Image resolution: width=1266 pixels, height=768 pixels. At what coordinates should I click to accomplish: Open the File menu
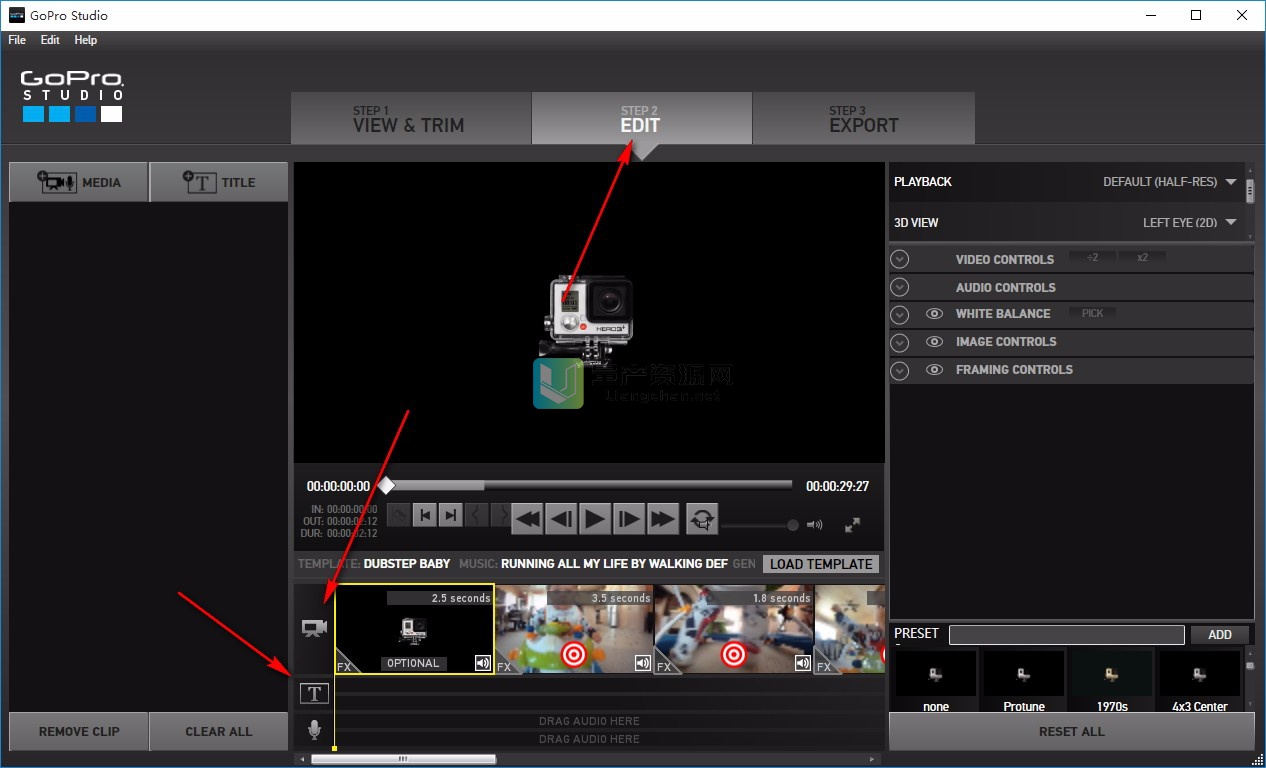17,40
